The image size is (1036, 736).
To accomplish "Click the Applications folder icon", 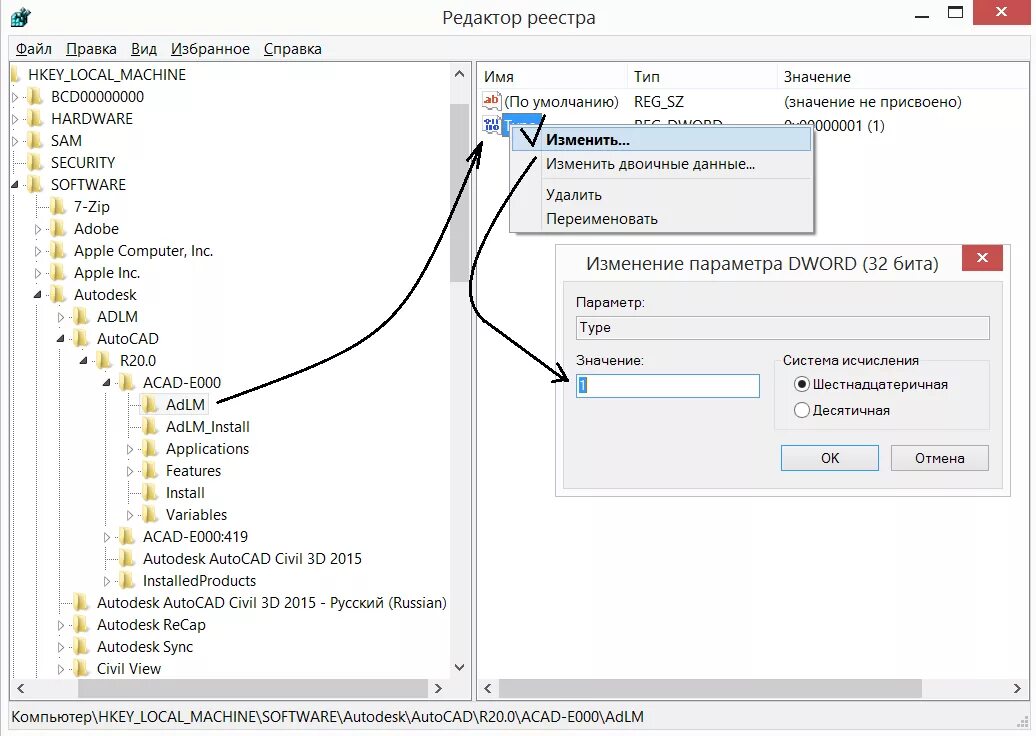I will (x=151, y=449).
